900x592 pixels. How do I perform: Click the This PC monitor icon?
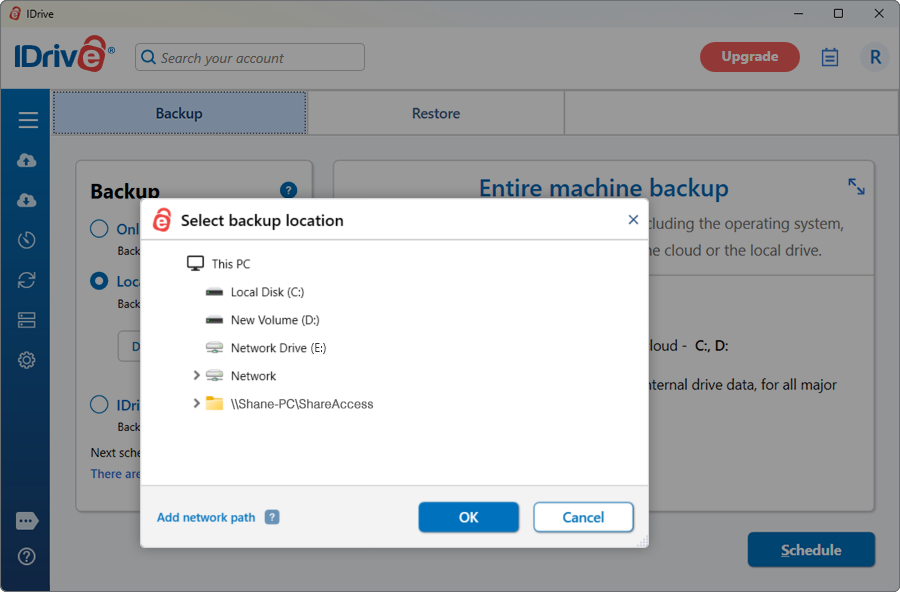click(195, 264)
